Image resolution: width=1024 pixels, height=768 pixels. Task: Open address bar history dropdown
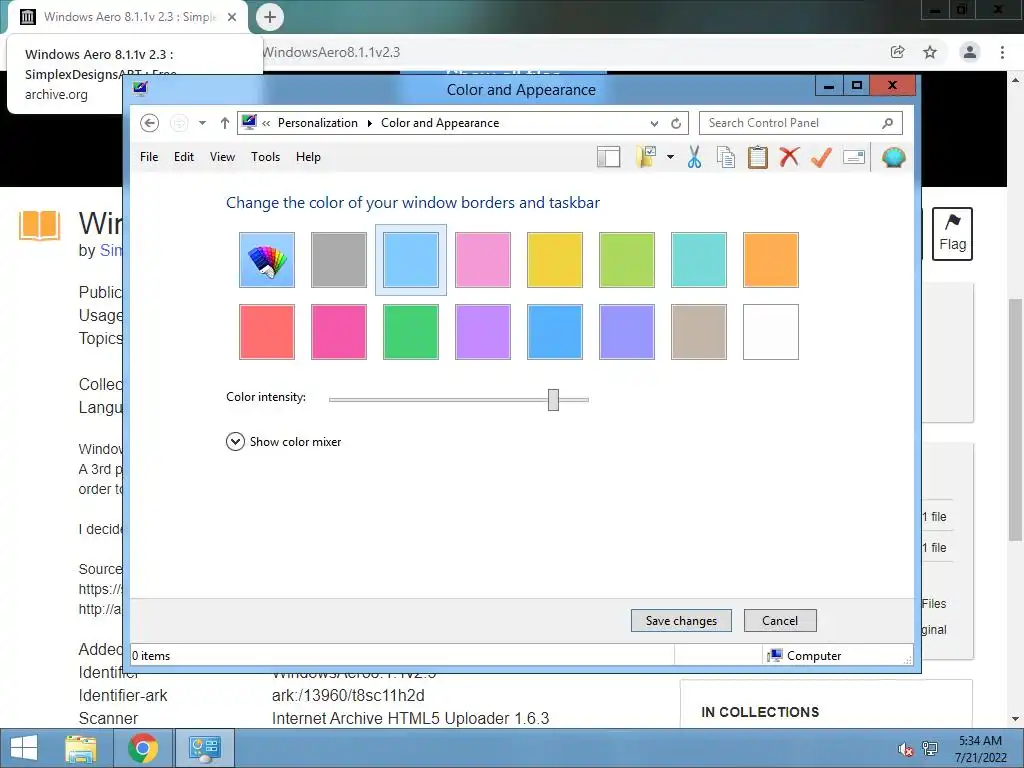pyautogui.click(x=654, y=123)
